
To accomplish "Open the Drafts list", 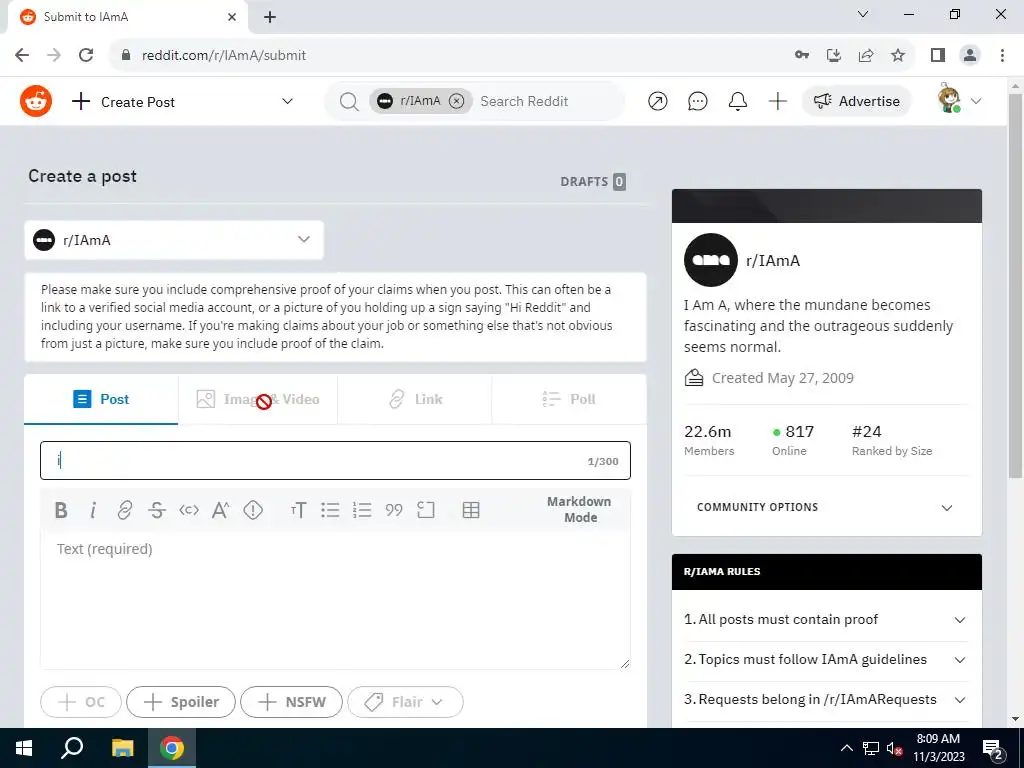I will click(593, 182).
